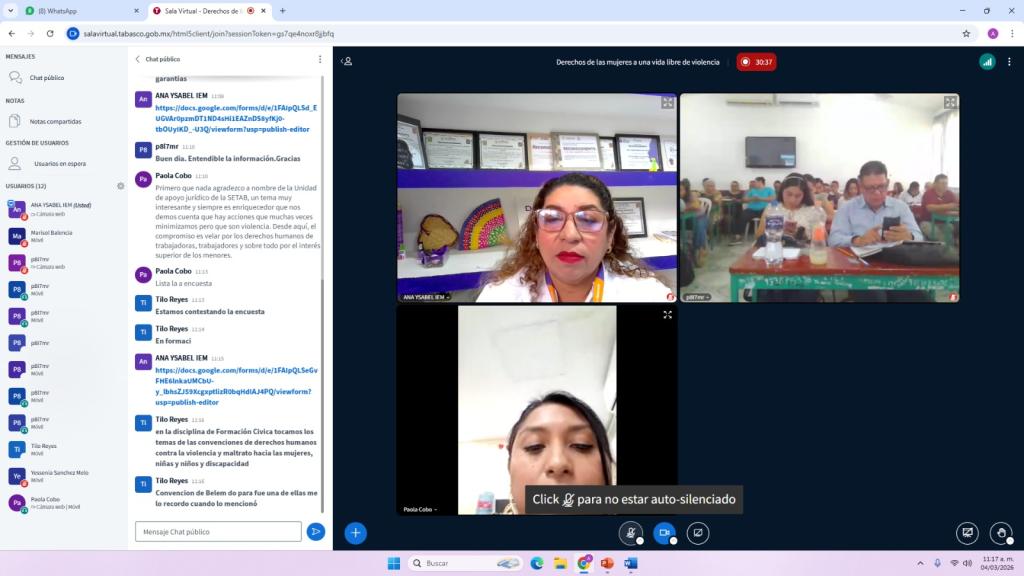Click the red recording timer indicator

coord(756,62)
